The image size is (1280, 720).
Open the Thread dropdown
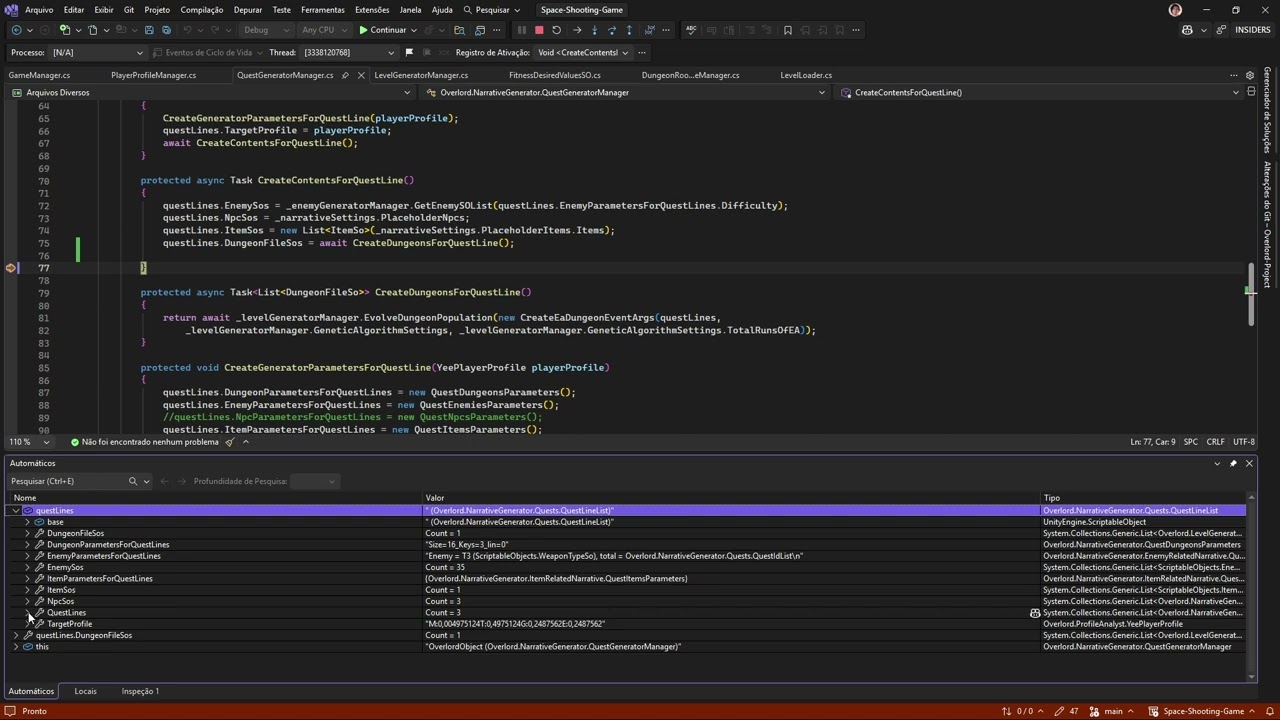pos(347,52)
